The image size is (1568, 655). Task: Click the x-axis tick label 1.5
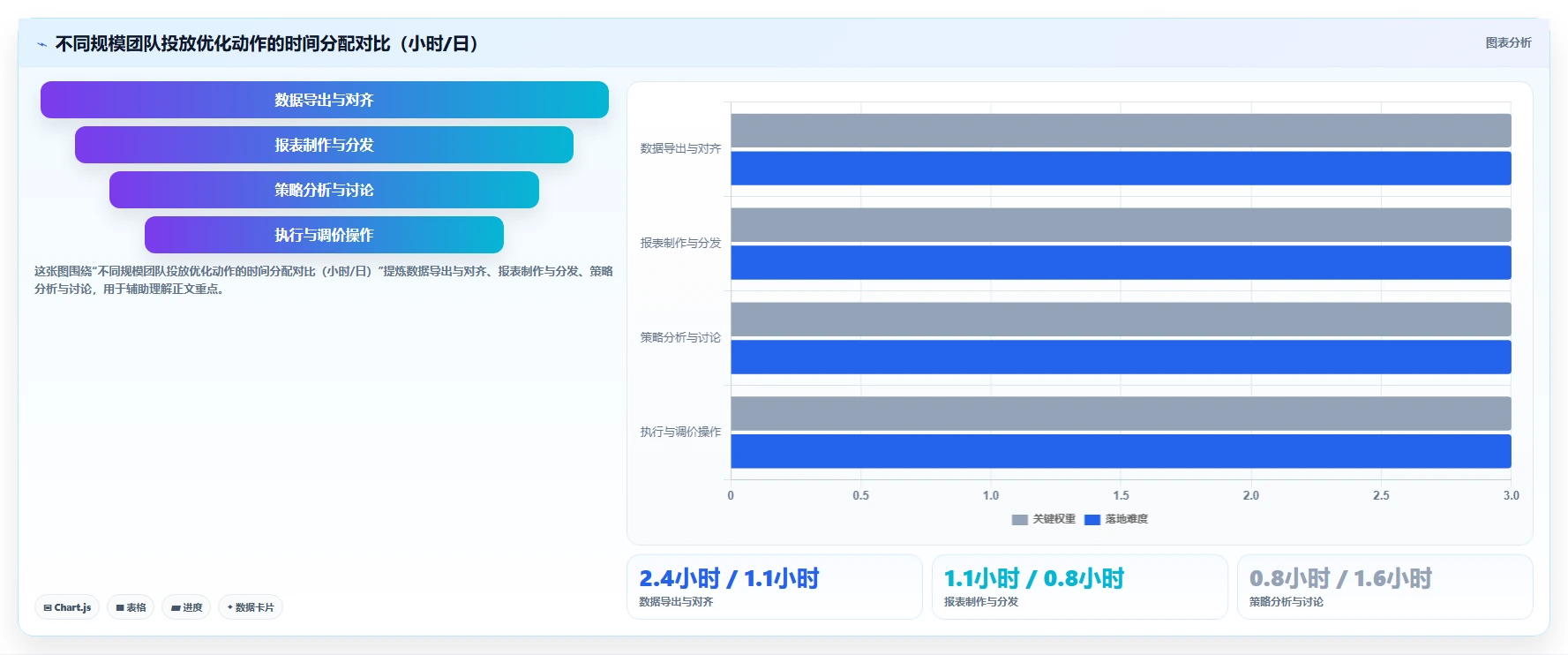tap(1122, 496)
